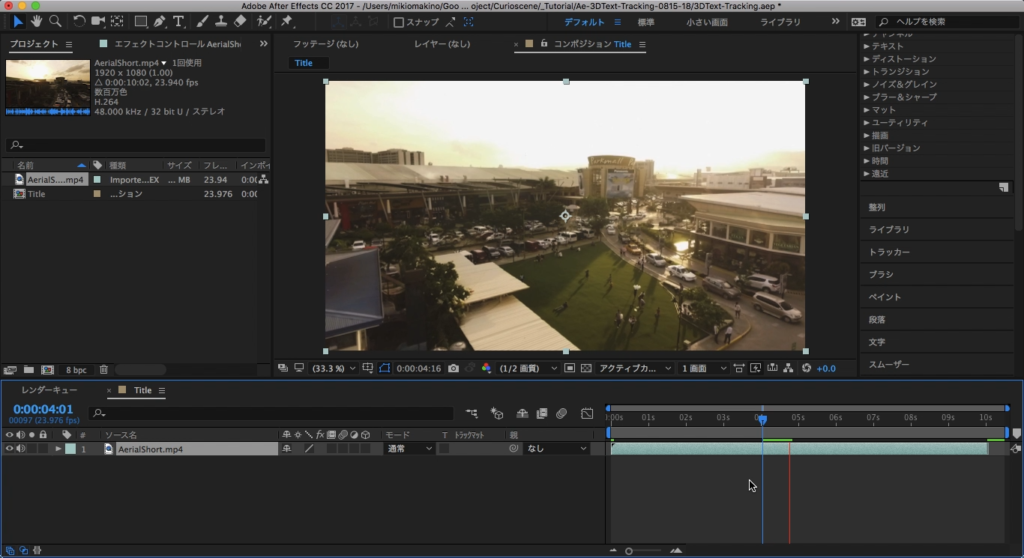Image resolution: width=1024 pixels, height=558 pixels.
Task: Open the トラッカー panel
Action: (x=889, y=252)
